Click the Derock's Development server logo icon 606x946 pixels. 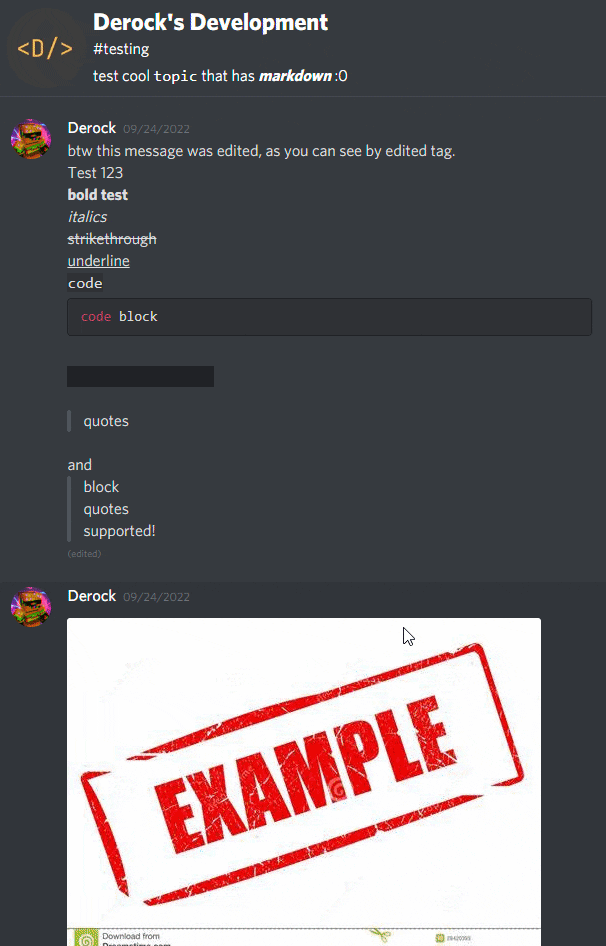tap(45, 48)
